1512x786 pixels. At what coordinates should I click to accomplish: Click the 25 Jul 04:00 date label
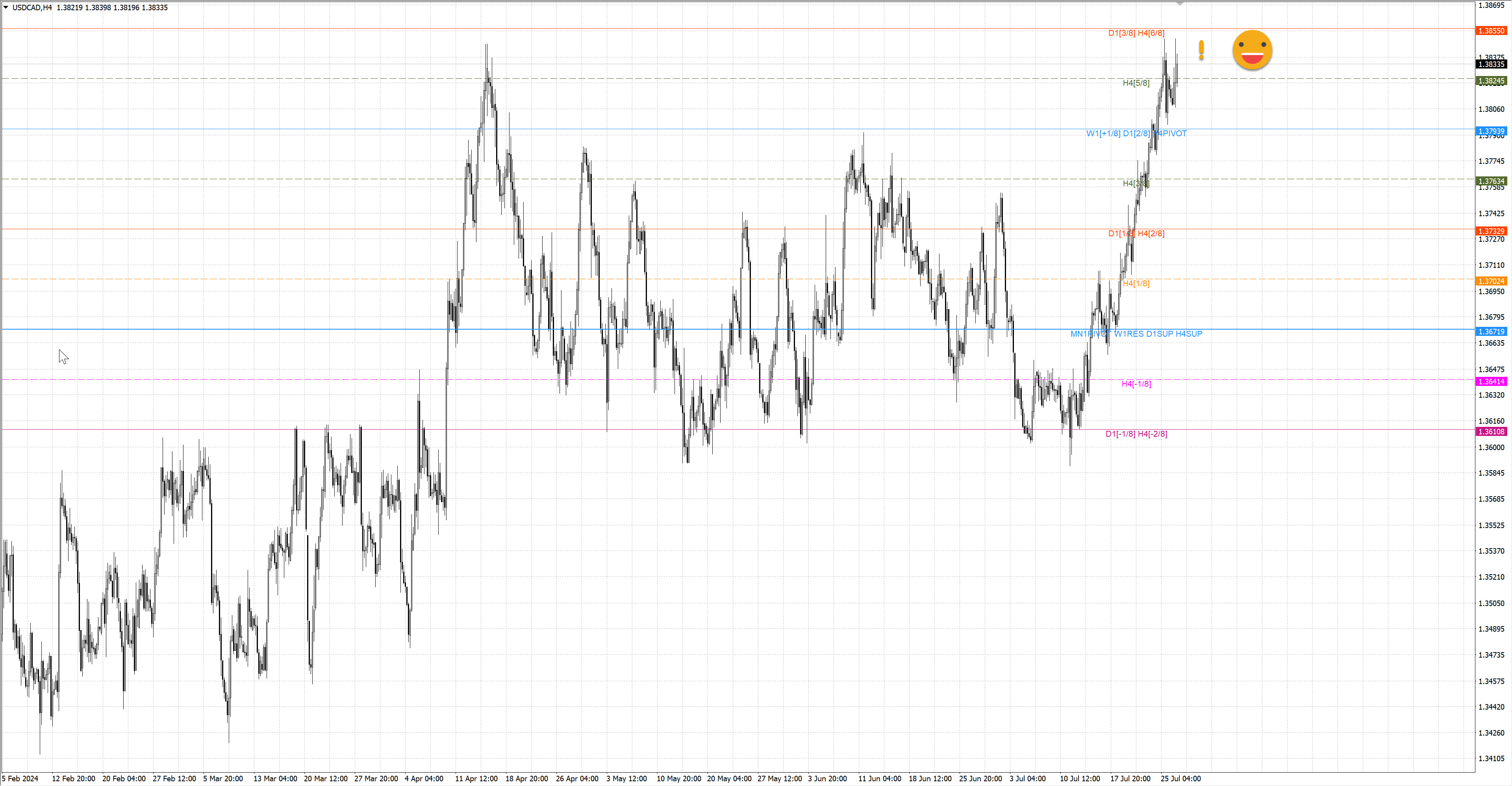1180,779
